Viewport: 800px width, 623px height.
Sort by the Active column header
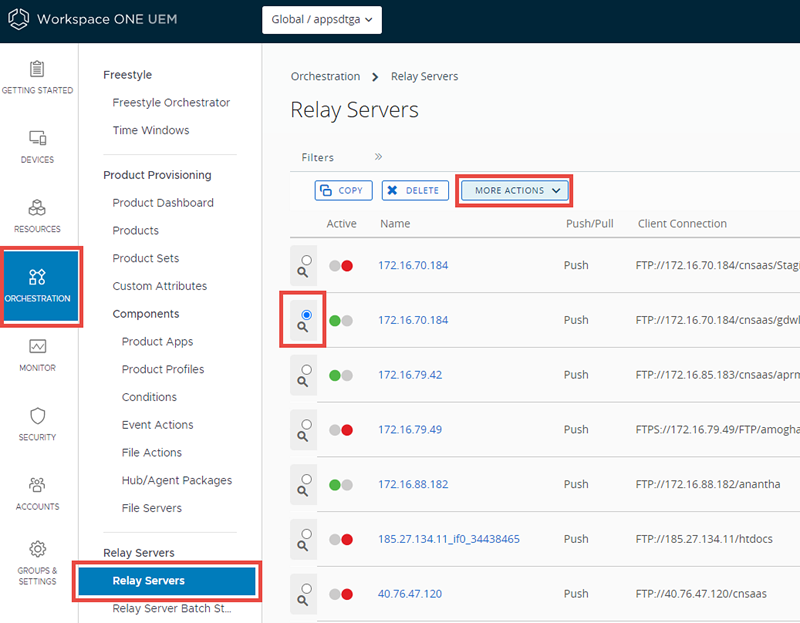pos(341,223)
